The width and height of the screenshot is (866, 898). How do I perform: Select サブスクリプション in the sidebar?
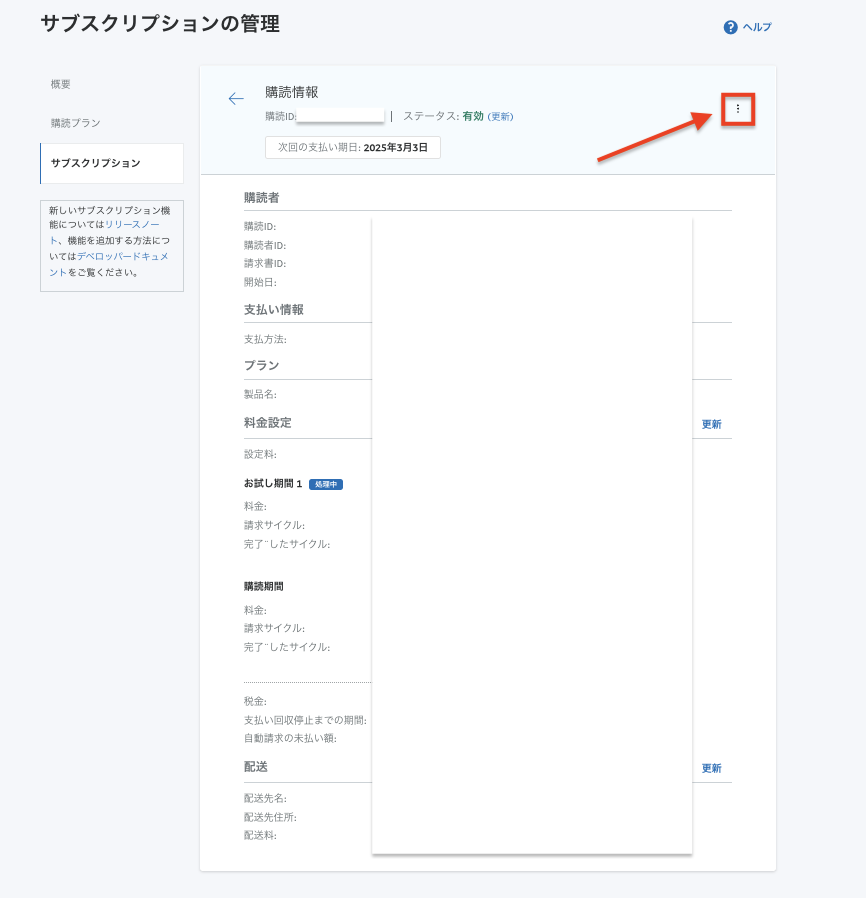pos(95,163)
